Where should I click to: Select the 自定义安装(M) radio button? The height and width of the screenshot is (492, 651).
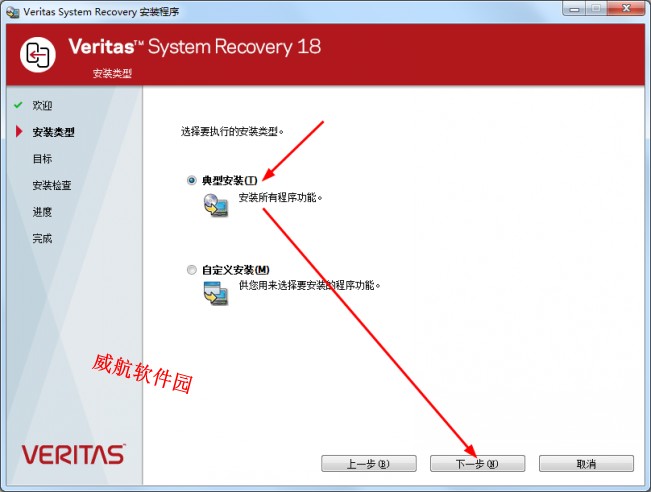coord(191,270)
